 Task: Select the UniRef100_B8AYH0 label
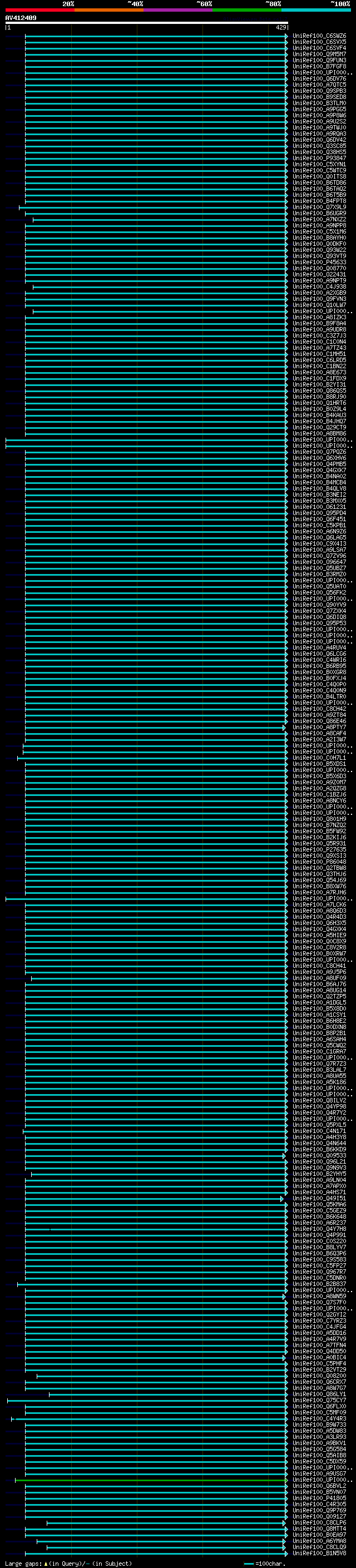pos(319,238)
